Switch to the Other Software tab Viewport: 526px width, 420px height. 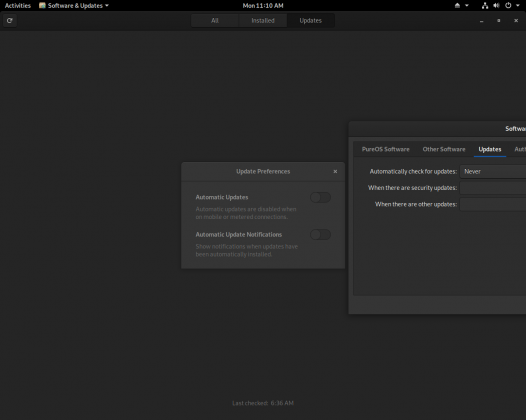444,149
